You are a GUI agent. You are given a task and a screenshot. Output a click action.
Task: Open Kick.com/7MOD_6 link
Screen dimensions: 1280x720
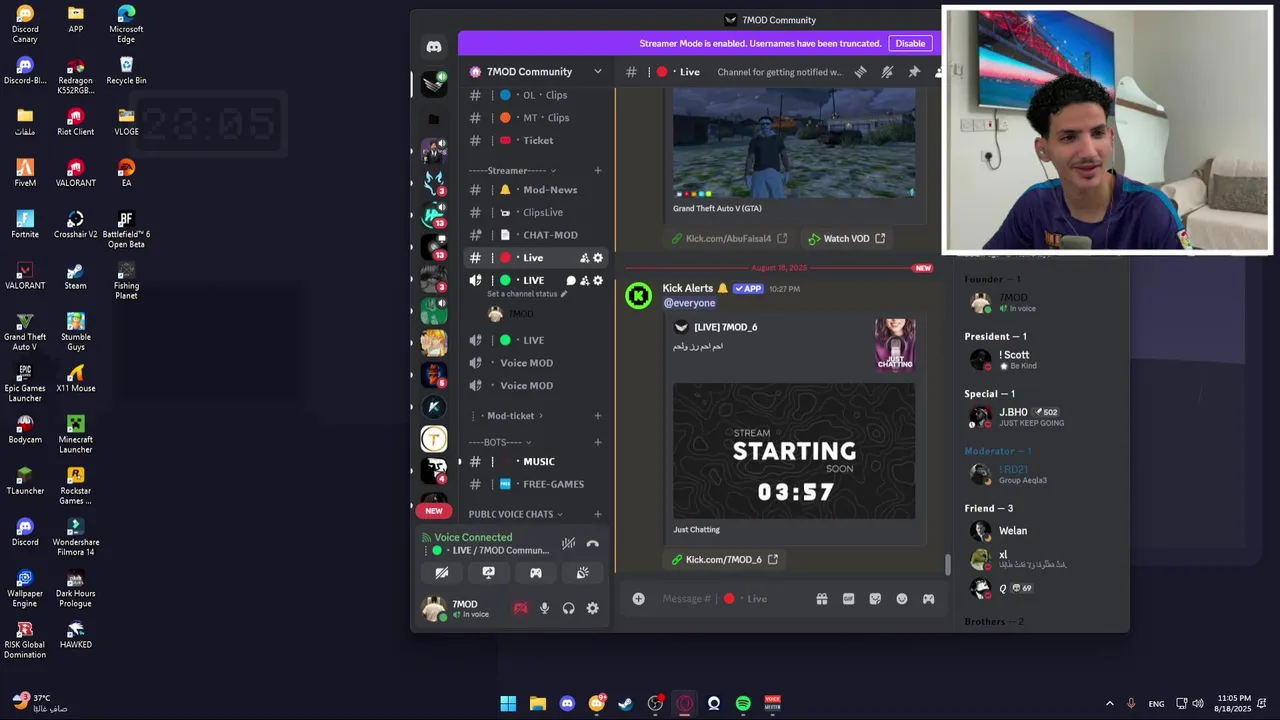pos(724,560)
